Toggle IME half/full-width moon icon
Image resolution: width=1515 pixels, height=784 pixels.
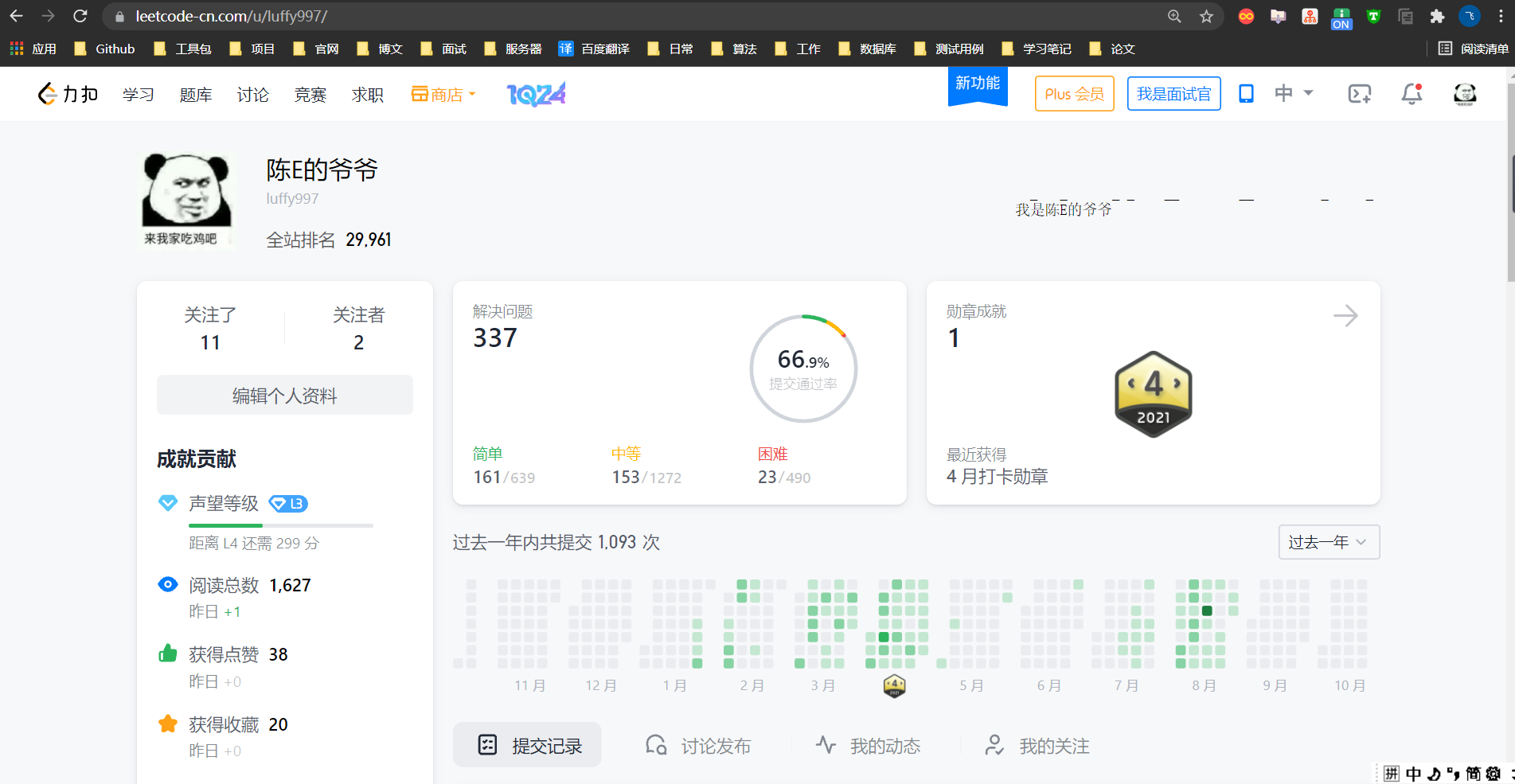click(x=1434, y=774)
